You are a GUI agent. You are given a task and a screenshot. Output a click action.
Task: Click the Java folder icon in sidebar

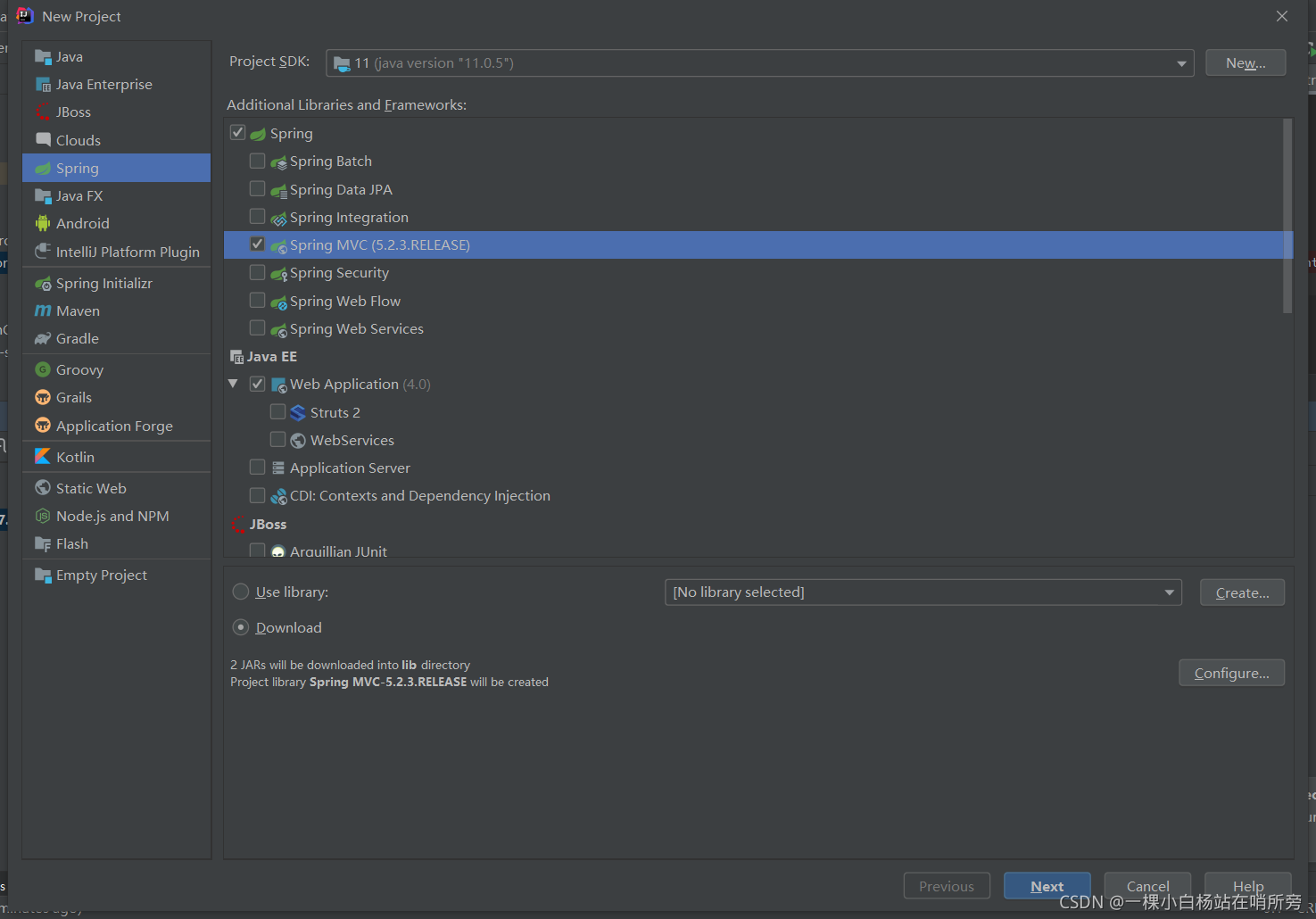43,57
